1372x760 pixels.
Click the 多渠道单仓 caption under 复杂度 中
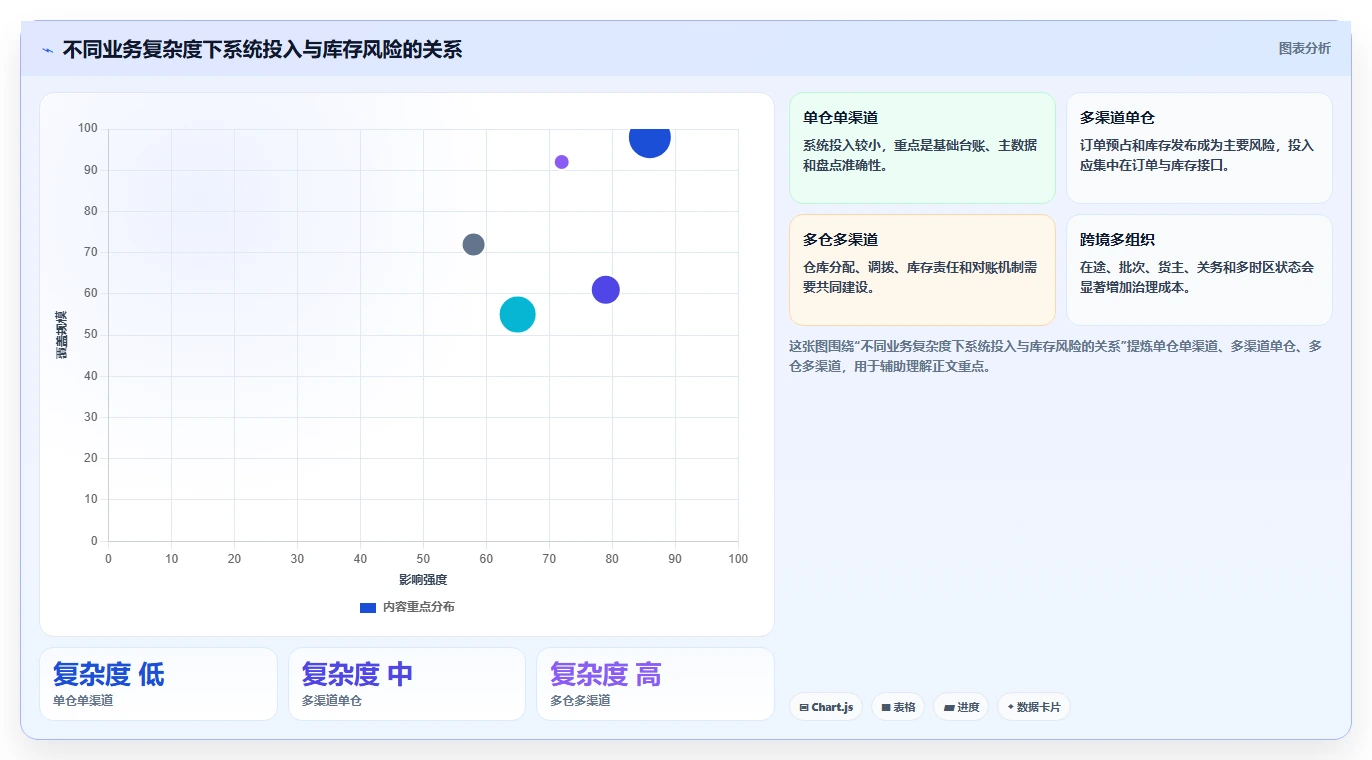[x=332, y=701]
